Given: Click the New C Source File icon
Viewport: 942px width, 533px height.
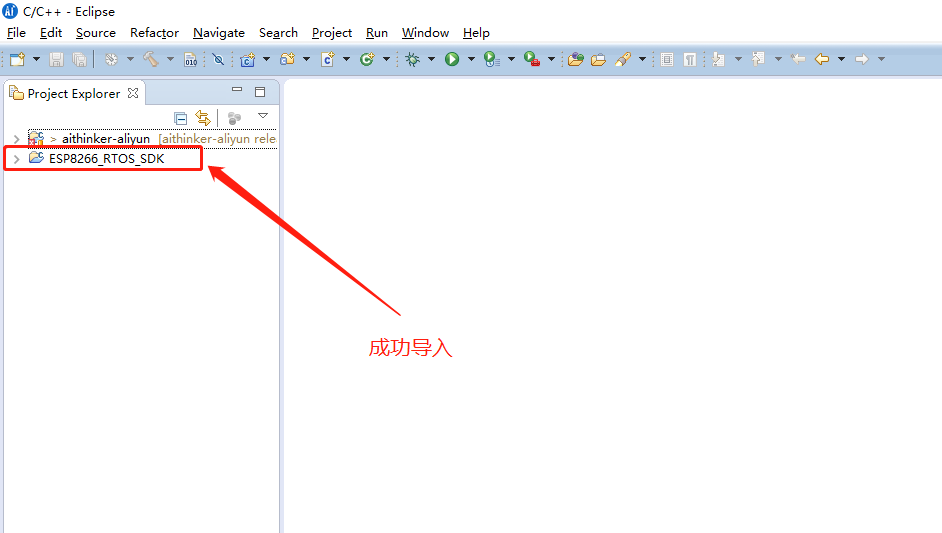Looking at the screenshot, I should (327, 59).
